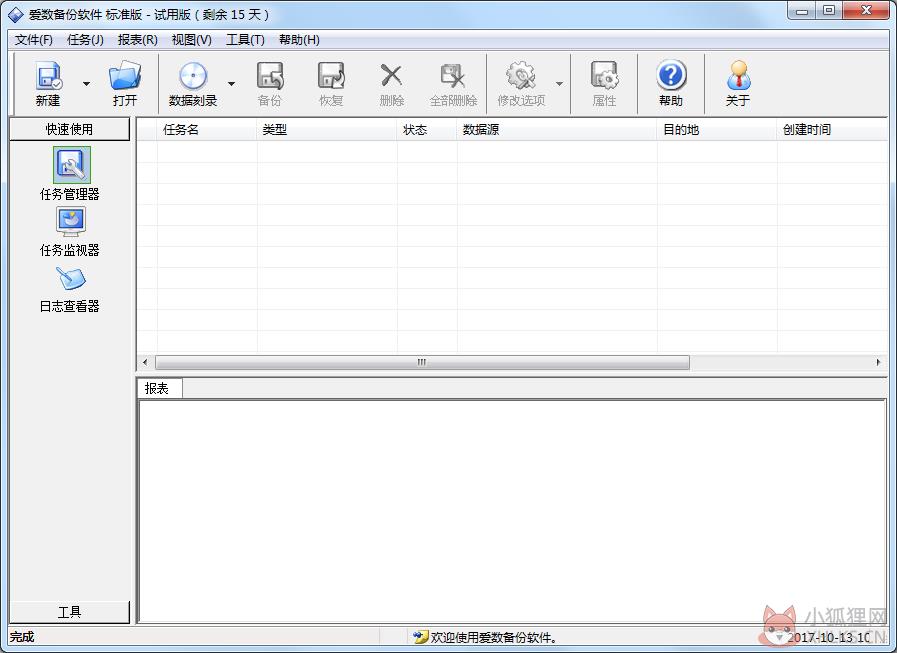Click the 打开 (Open) folder icon
The image size is (897, 653).
click(125, 76)
